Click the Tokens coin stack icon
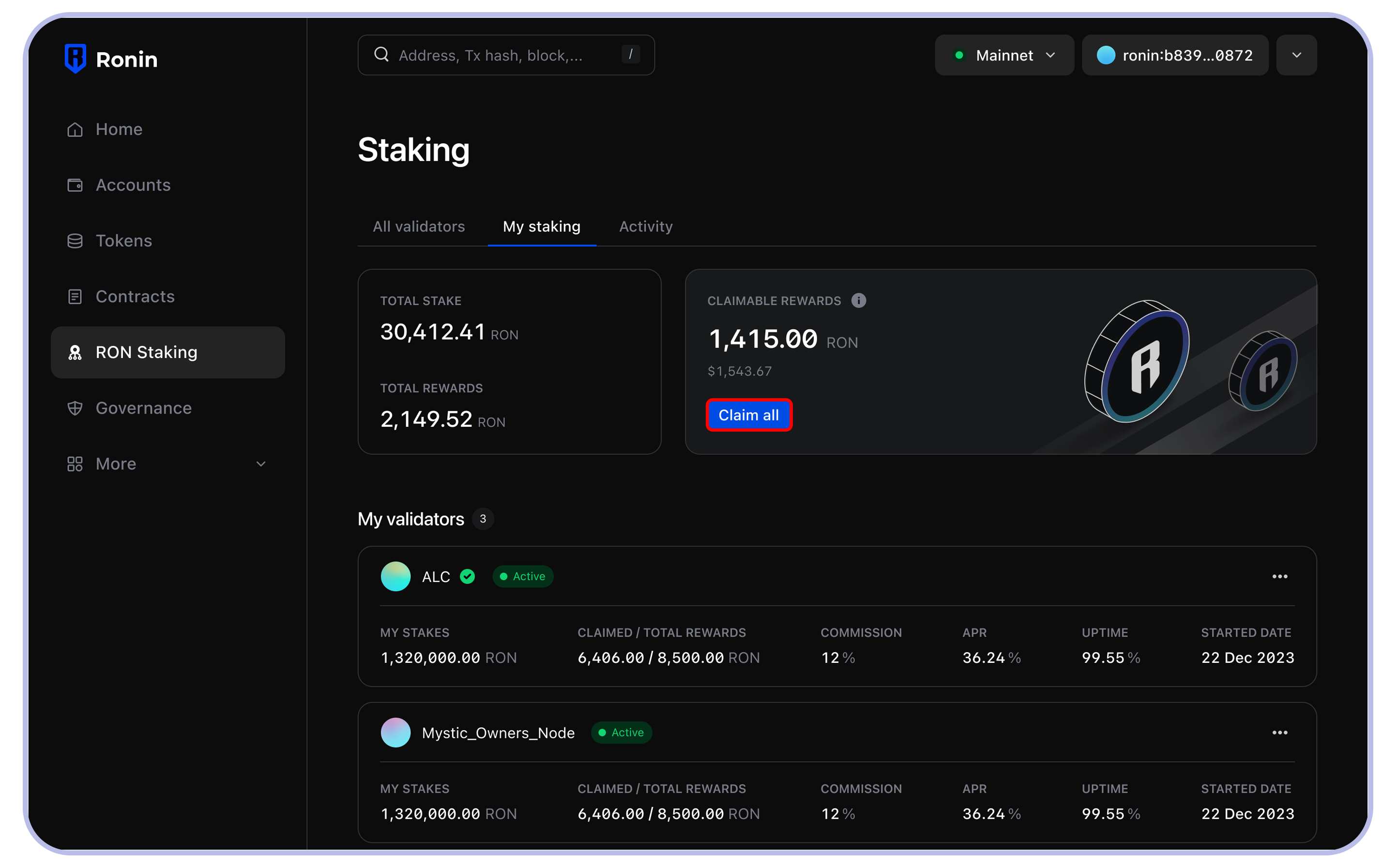 click(75, 241)
